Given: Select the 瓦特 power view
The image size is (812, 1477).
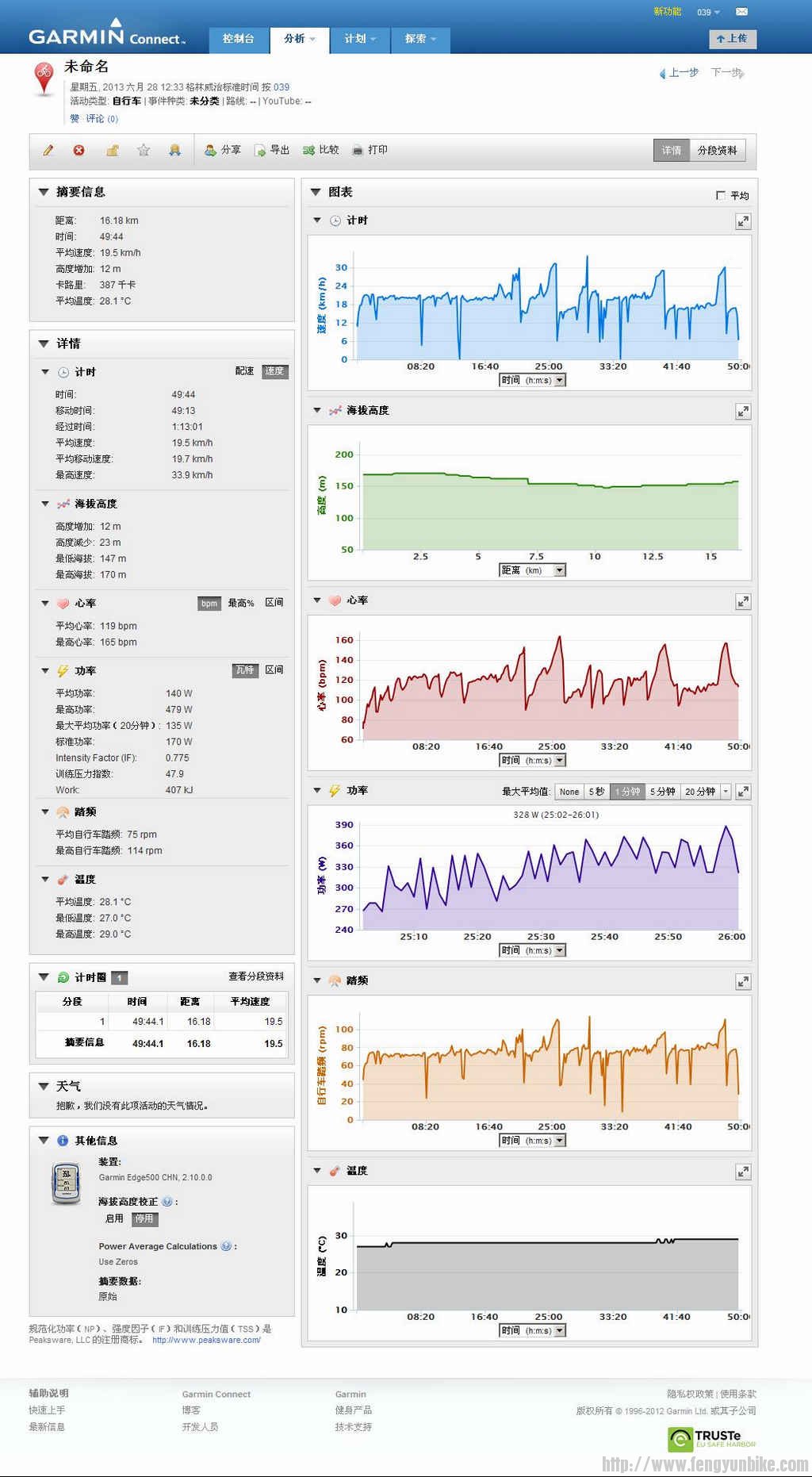Looking at the screenshot, I should coord(245,671).
